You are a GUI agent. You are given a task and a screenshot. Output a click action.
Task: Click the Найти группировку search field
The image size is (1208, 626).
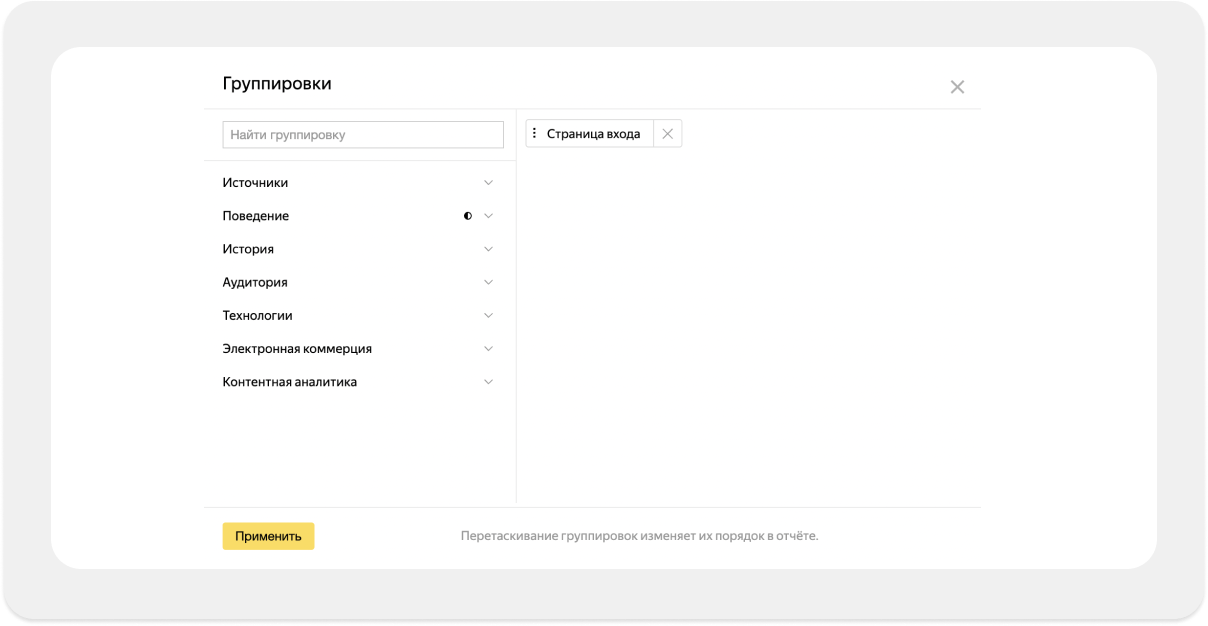pos(363,135)
